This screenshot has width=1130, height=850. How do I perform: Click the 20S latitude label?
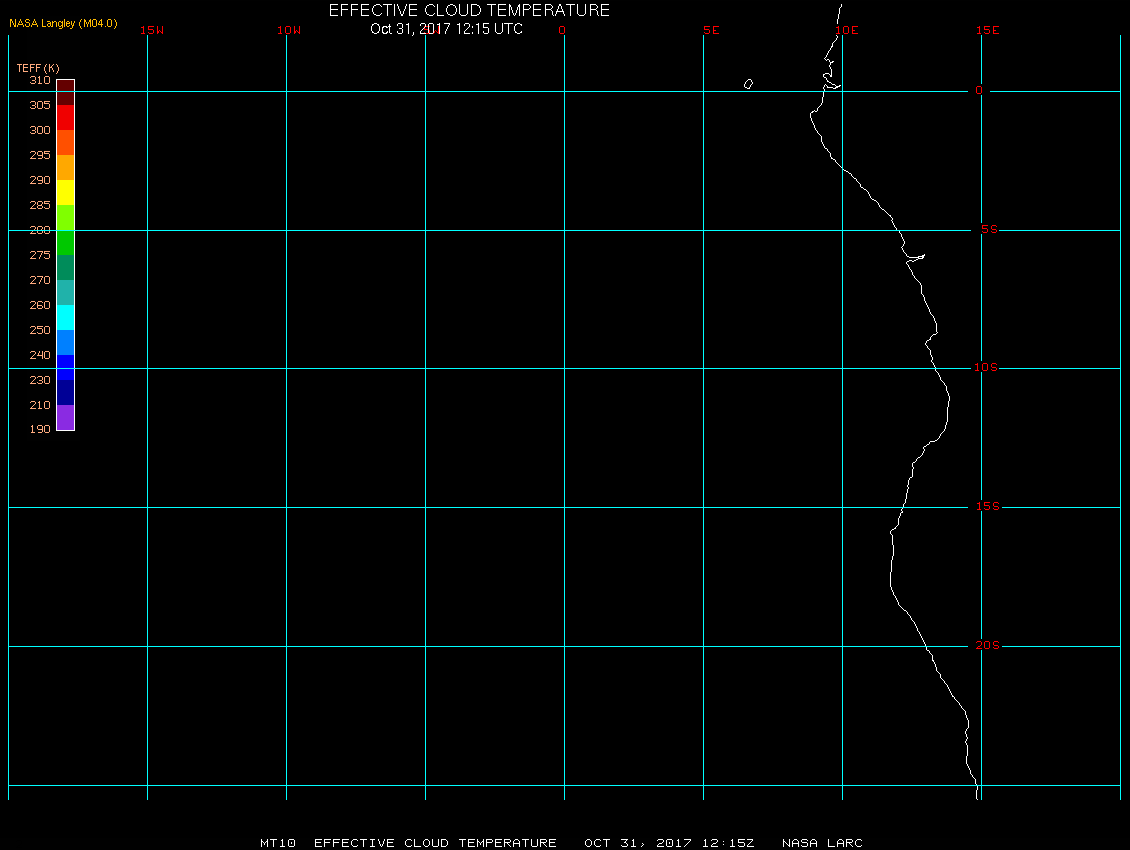click(x=988, y=645)
